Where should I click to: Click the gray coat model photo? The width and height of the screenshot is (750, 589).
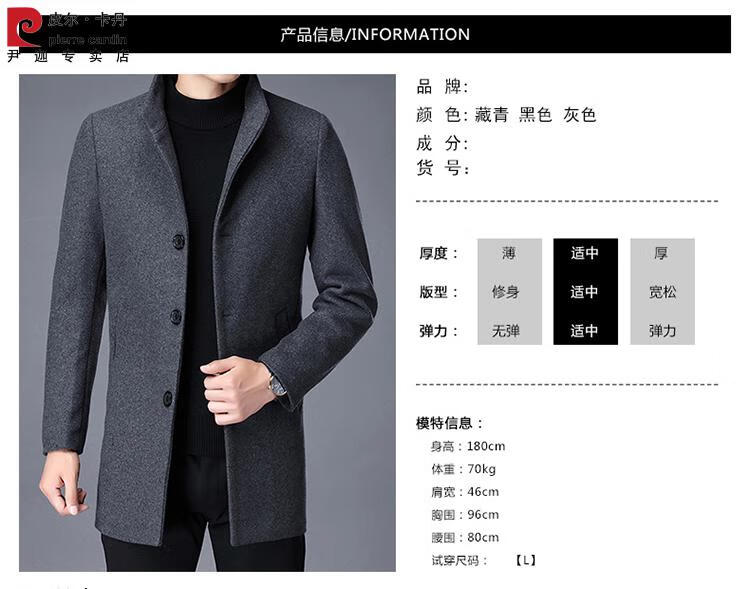[207, 322]
